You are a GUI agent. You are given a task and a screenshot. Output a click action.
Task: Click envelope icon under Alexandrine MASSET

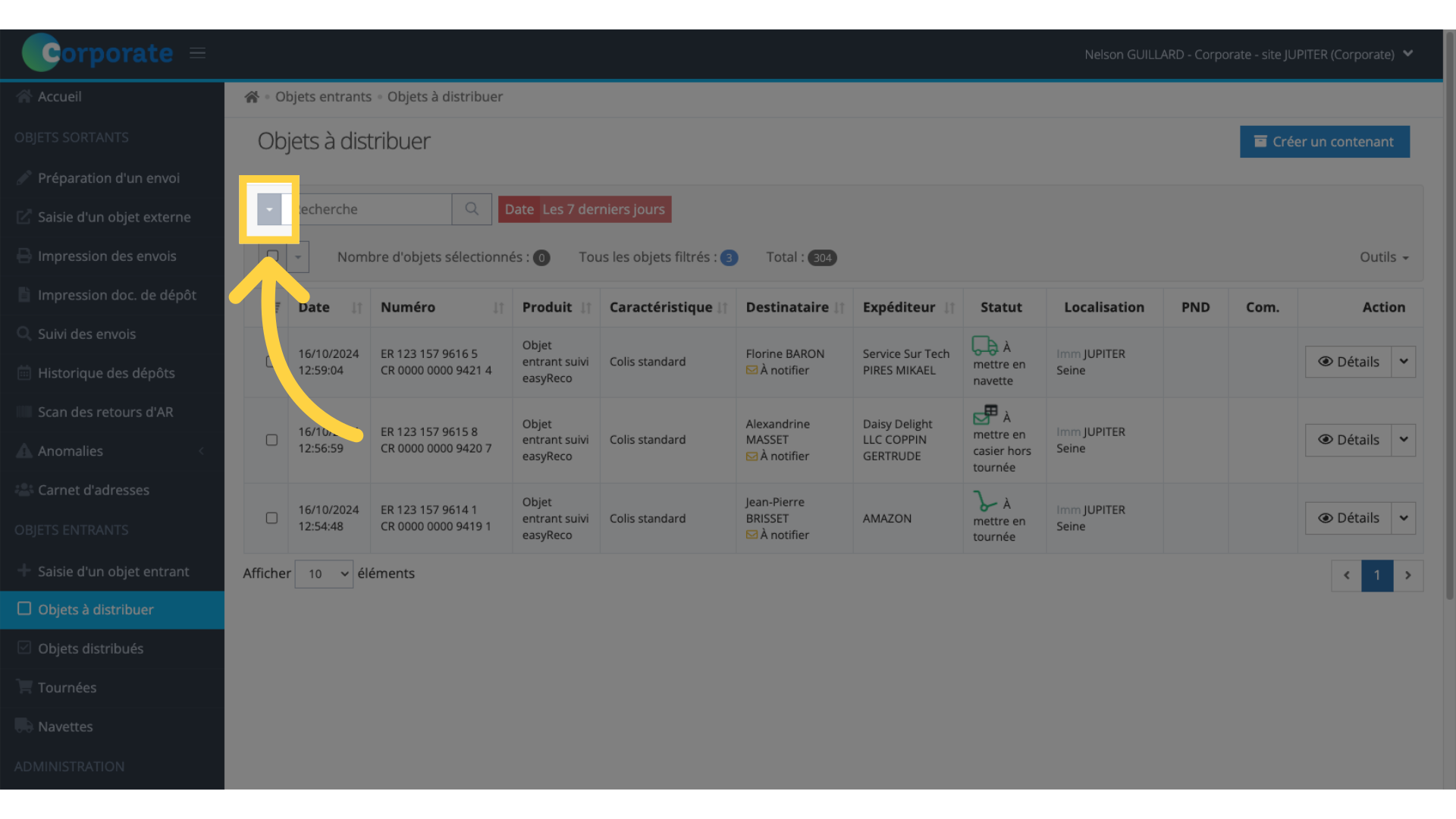pos(752,456)
